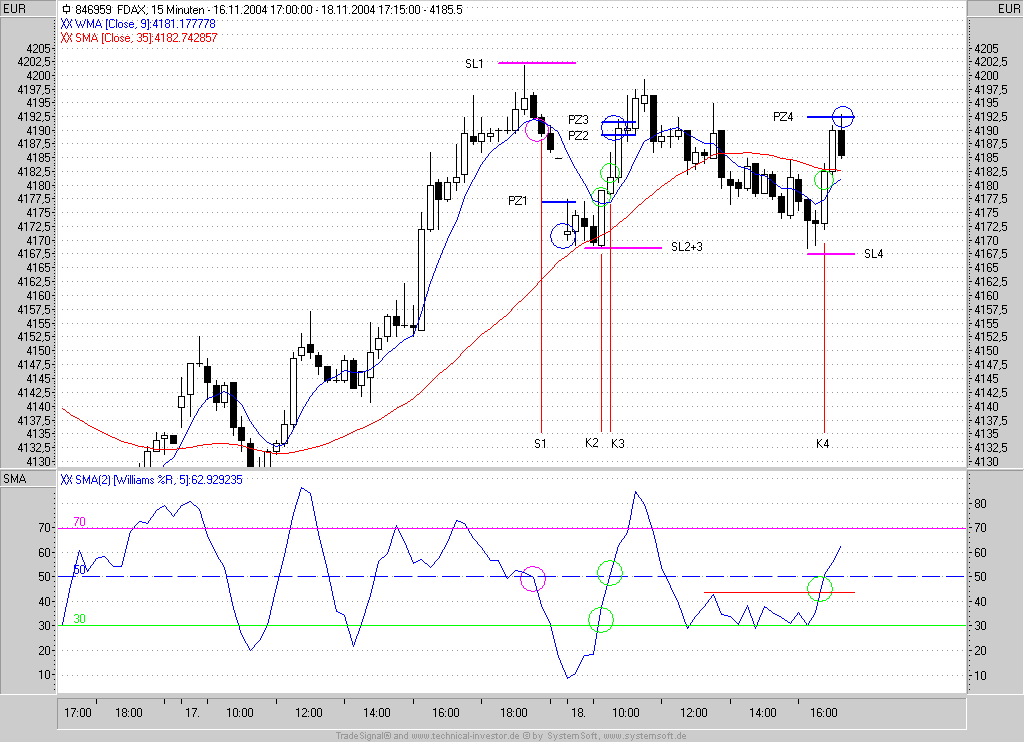Click the PZ2 annotation label
This screenshot has height=742, width=1024.
pos(578,135)
